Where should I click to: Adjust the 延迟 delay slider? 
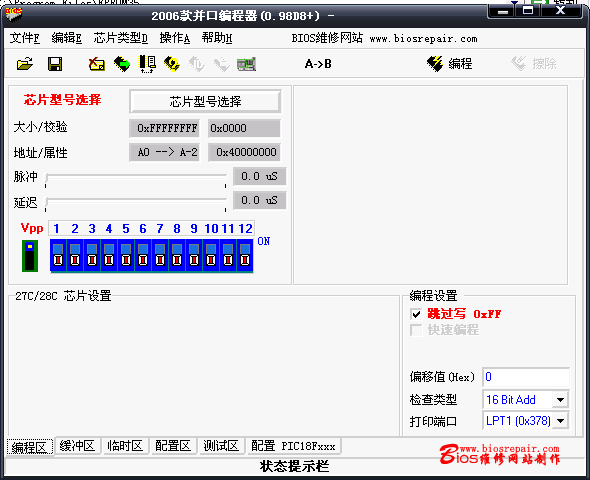[136, 203]
